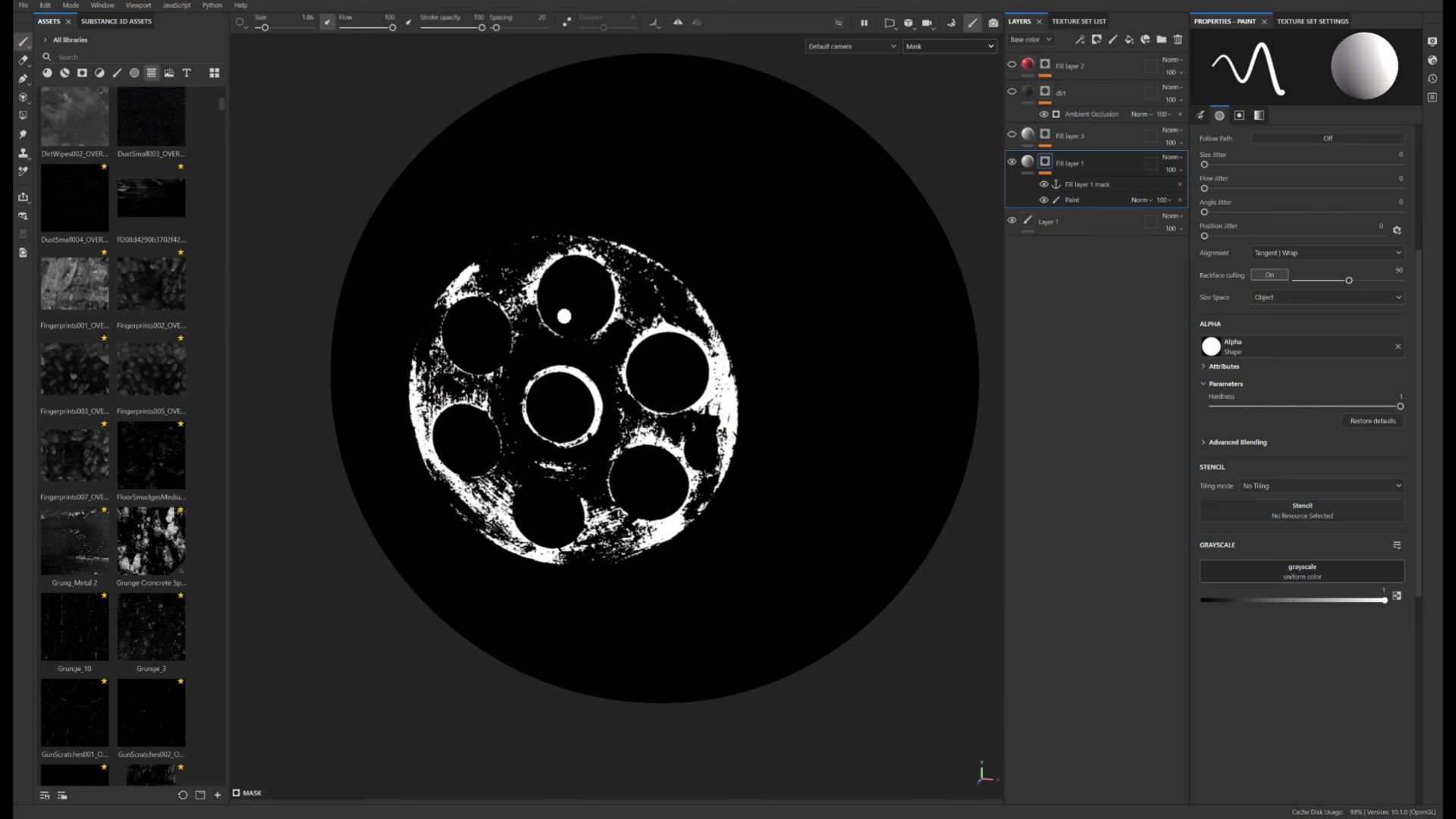
Task: Filter assets by Smart materials icon
Action: point(64,73)
